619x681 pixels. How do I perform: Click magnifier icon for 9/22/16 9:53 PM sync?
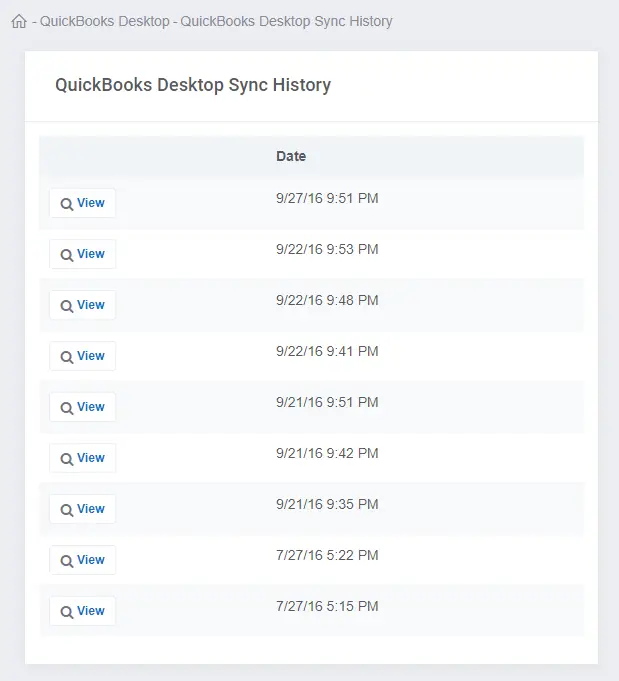(66, 255)
